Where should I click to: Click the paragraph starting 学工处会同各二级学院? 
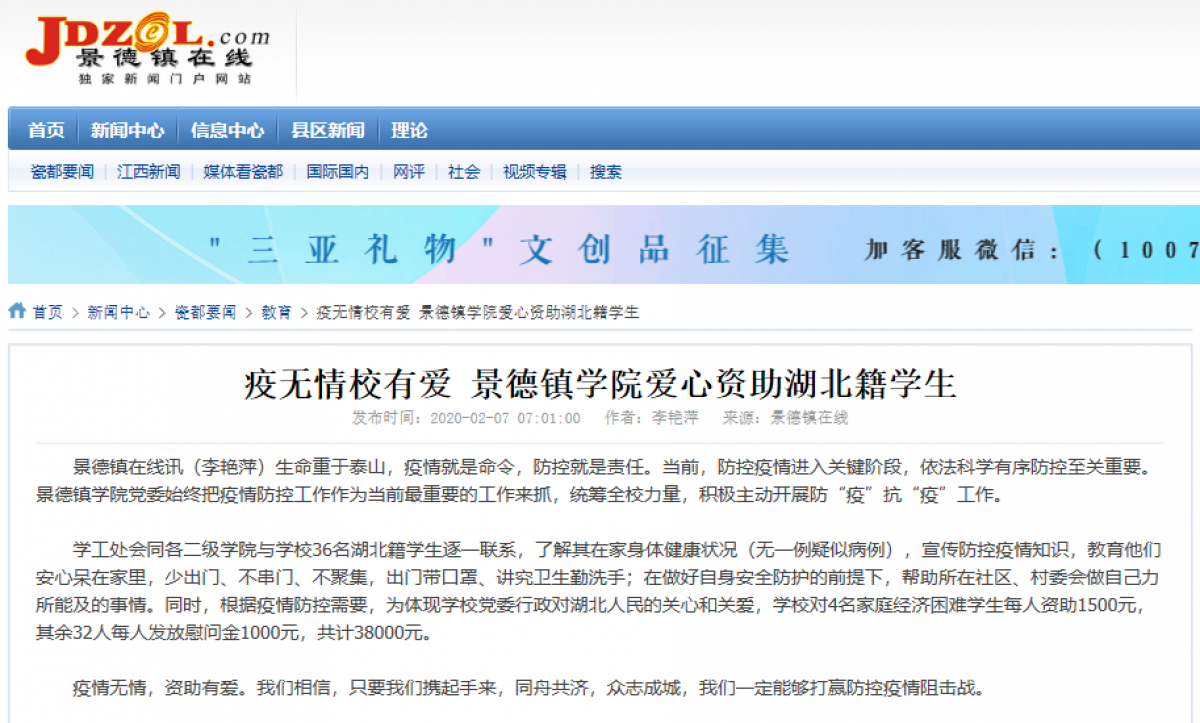click(x=600, y=592)
